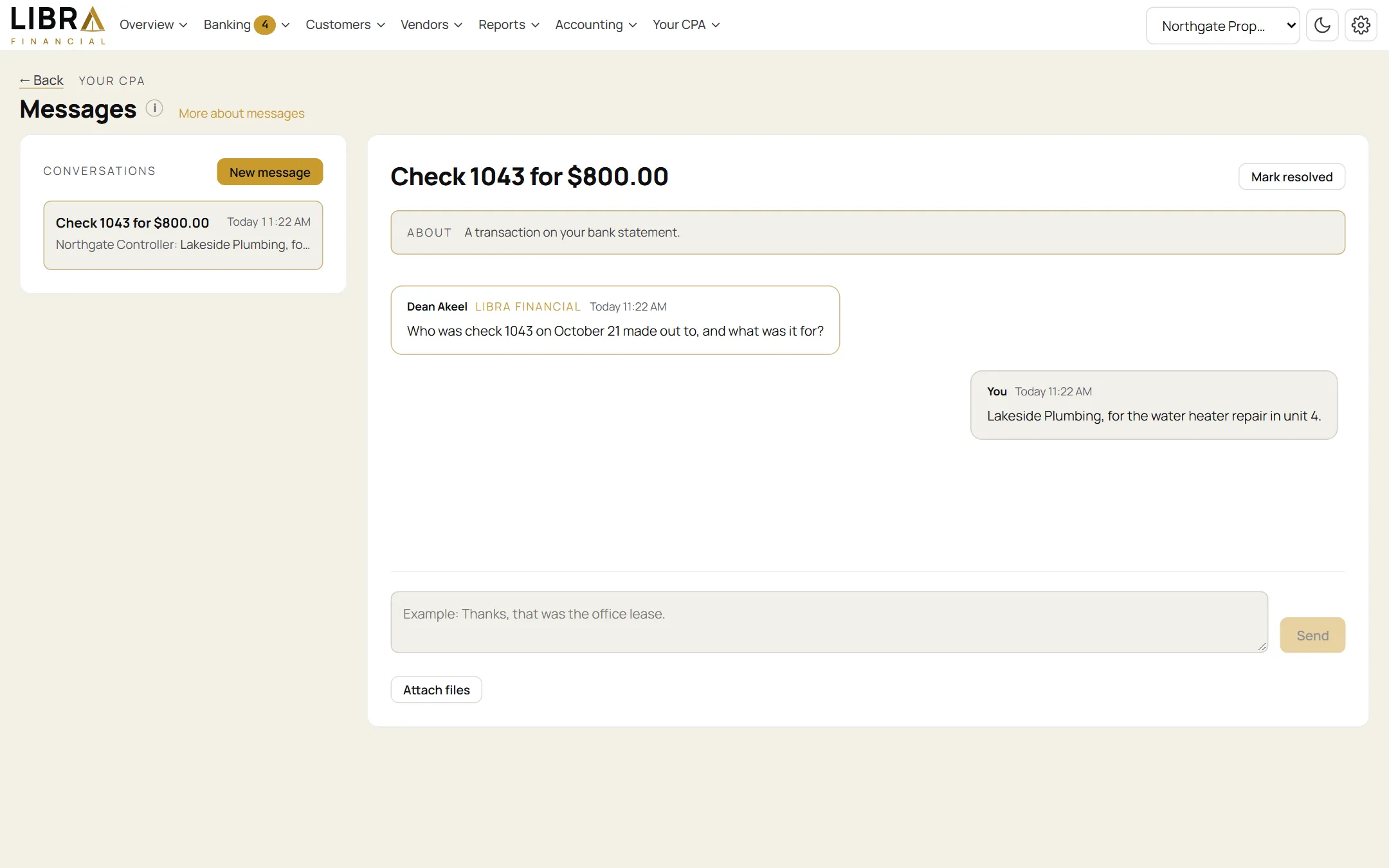Open the More about messages link
Screen dimensions: 1389x868
coord(242,113)
